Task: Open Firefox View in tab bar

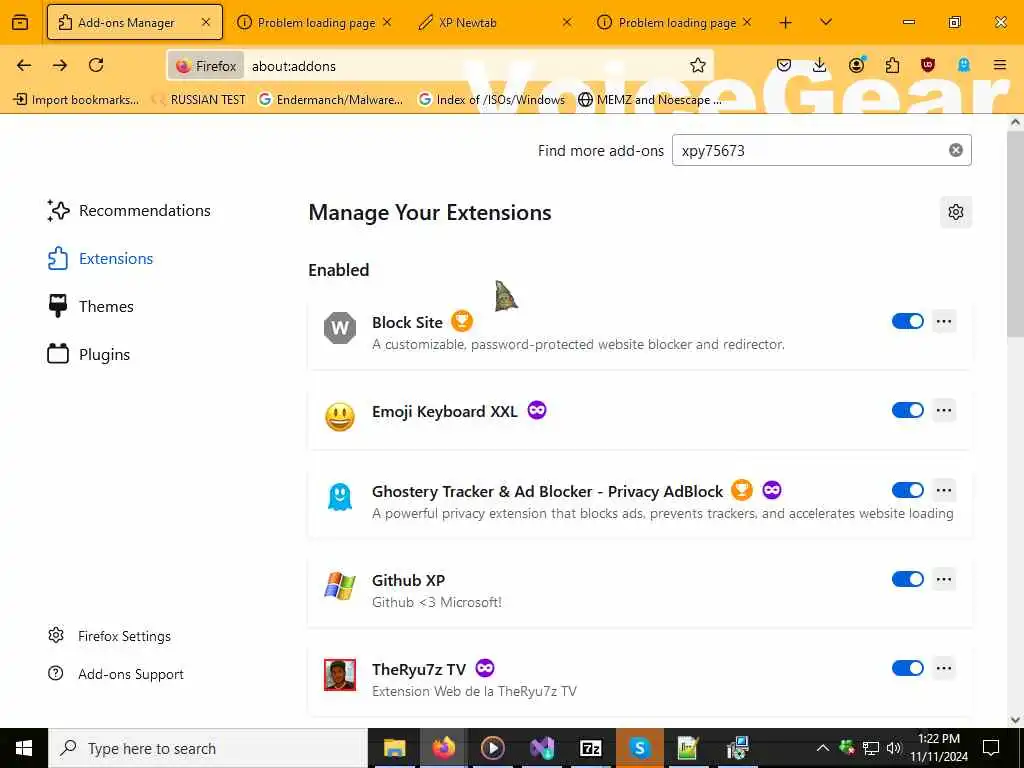Action: (20, 23)
